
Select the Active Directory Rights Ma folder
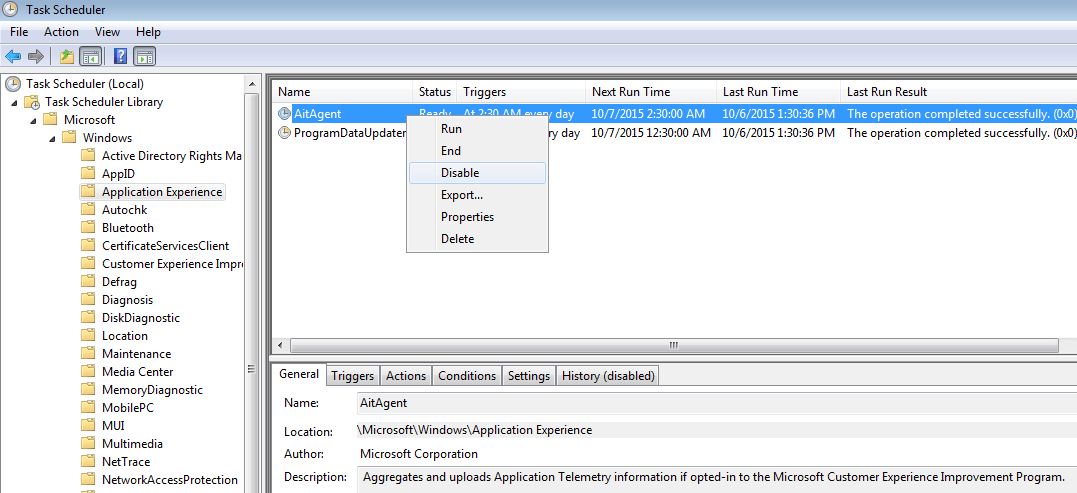(x=172, y=156)
